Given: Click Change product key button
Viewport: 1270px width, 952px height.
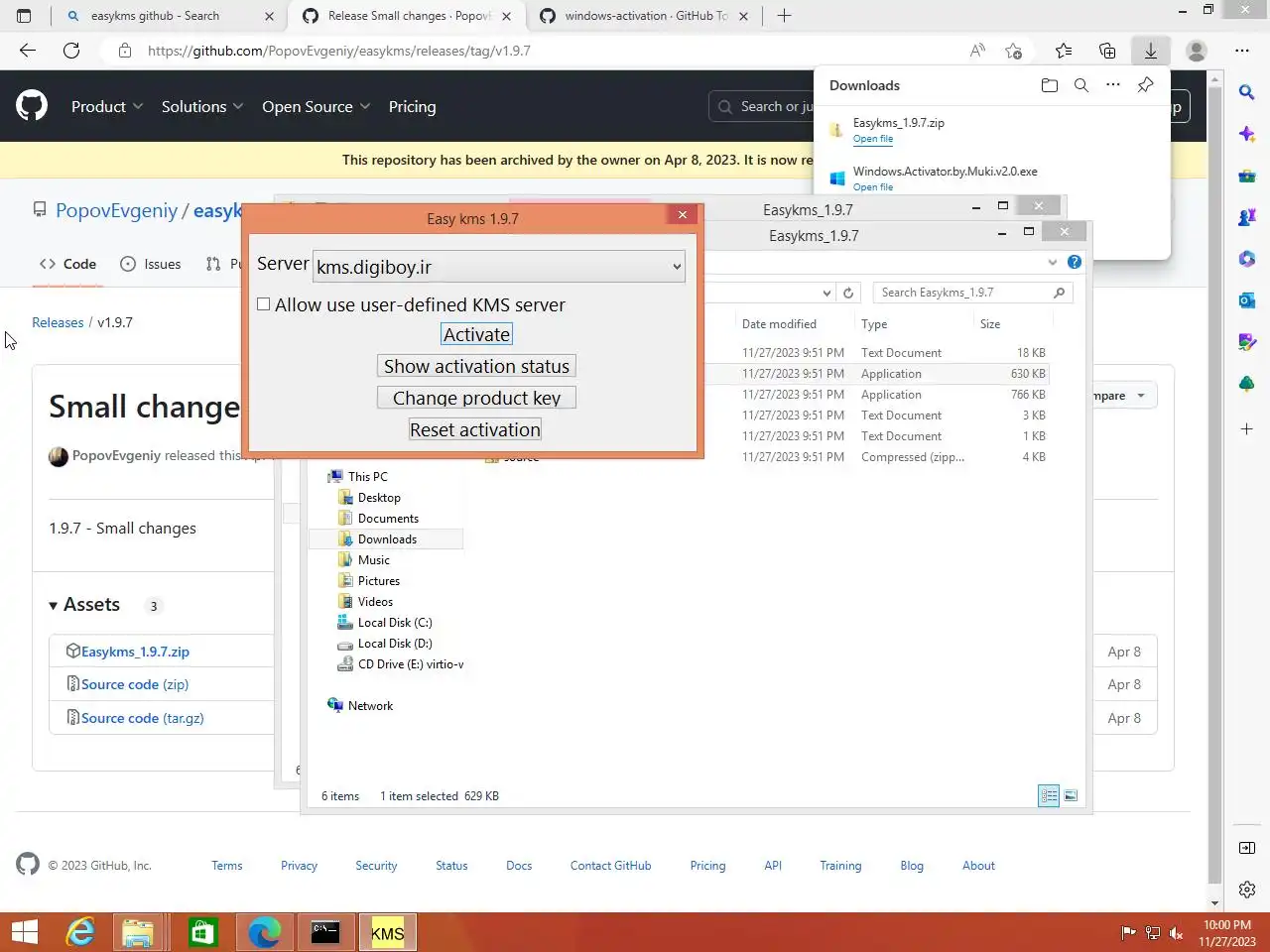Looking at the screenshot, I should [x=476, y=398].
